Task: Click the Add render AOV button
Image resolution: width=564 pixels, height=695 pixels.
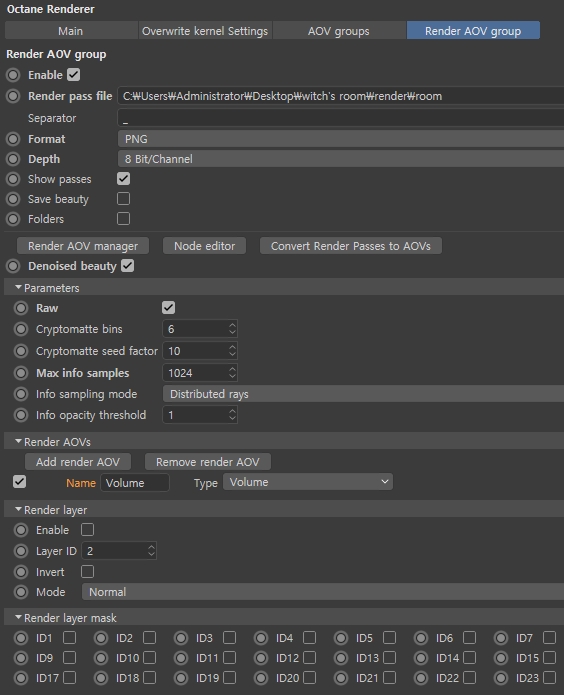Action: pos(78,462)
